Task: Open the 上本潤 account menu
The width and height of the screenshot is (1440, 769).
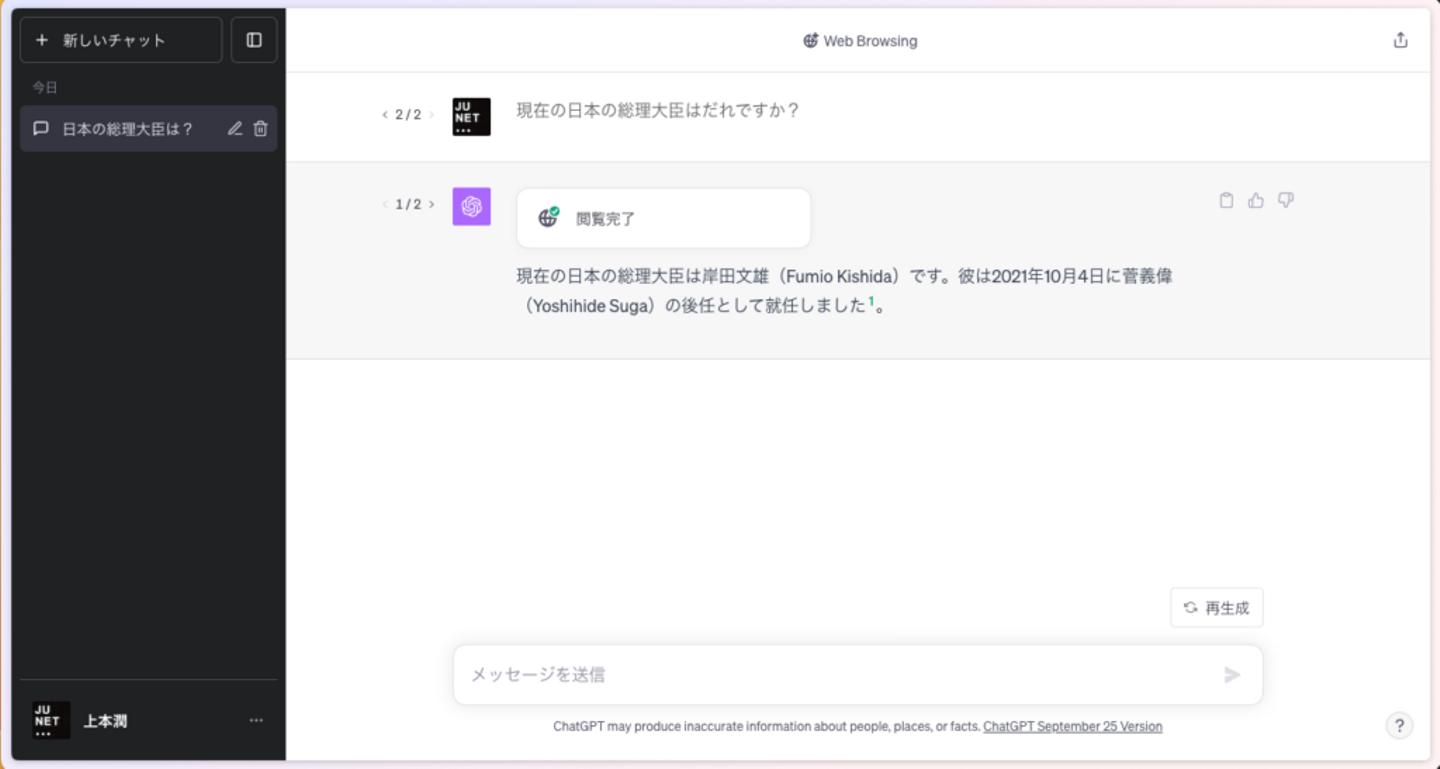Action: tap(148, 720)
